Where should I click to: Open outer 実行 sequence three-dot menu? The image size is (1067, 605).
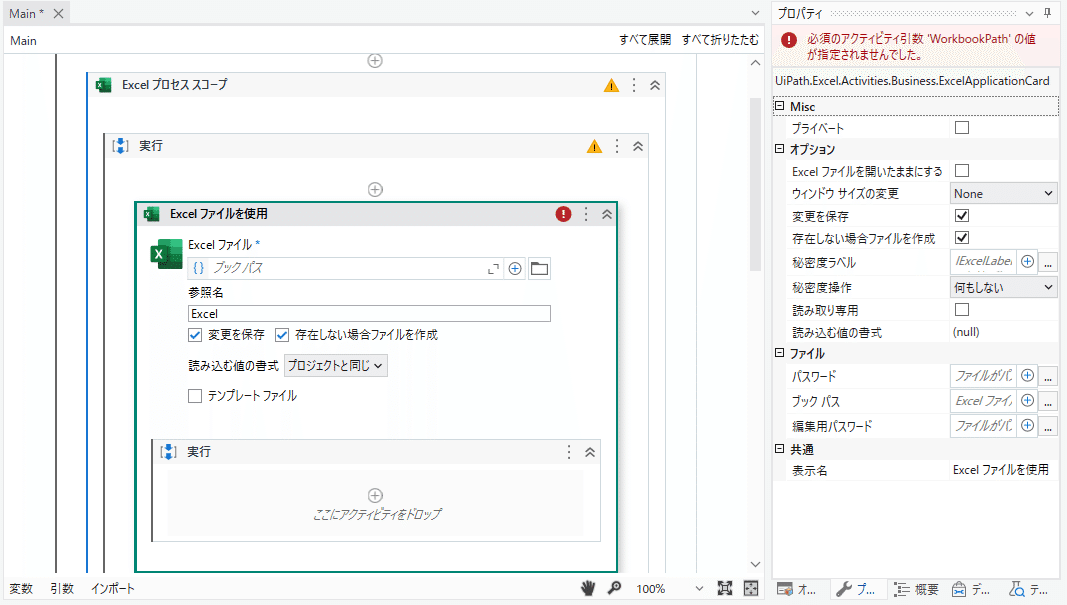click(617, 146)
